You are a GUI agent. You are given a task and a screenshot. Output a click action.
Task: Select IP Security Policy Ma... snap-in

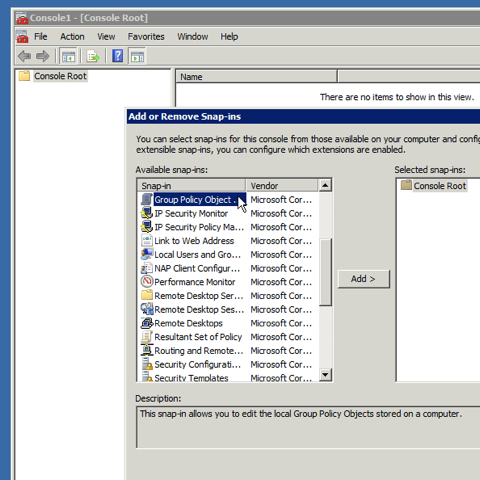[x=199, y=227]
